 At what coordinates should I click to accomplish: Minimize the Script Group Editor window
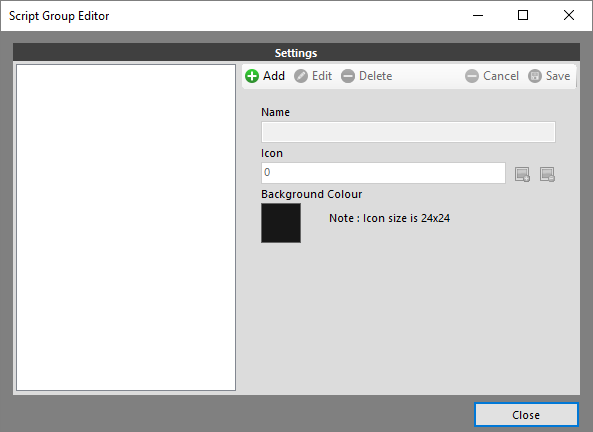pos(478,16)
